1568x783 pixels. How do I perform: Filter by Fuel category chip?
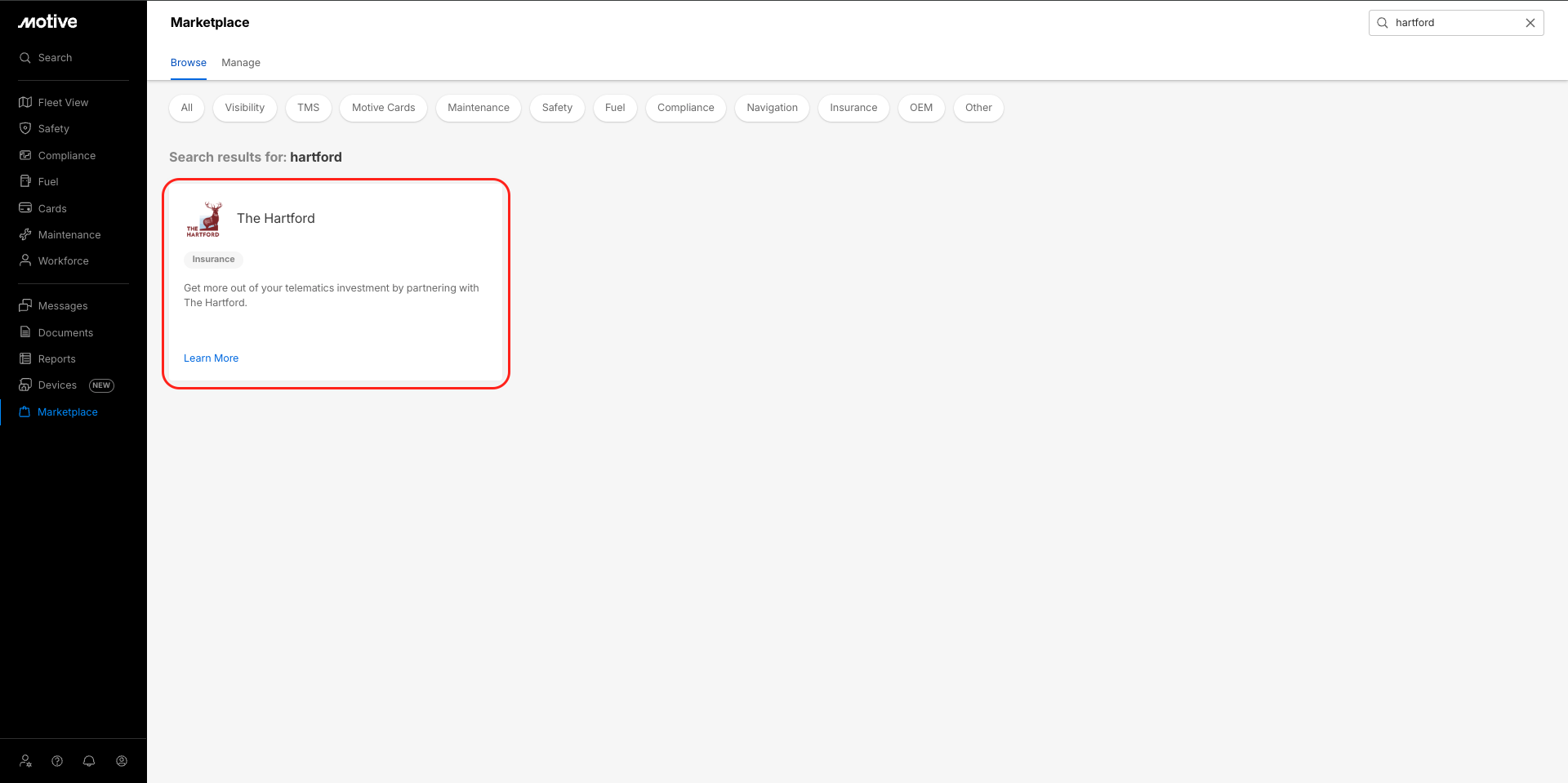pos(615,108)
